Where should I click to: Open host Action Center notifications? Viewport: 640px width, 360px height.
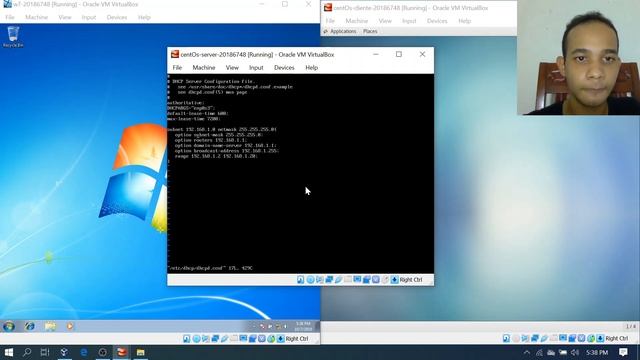click(623, 352)
